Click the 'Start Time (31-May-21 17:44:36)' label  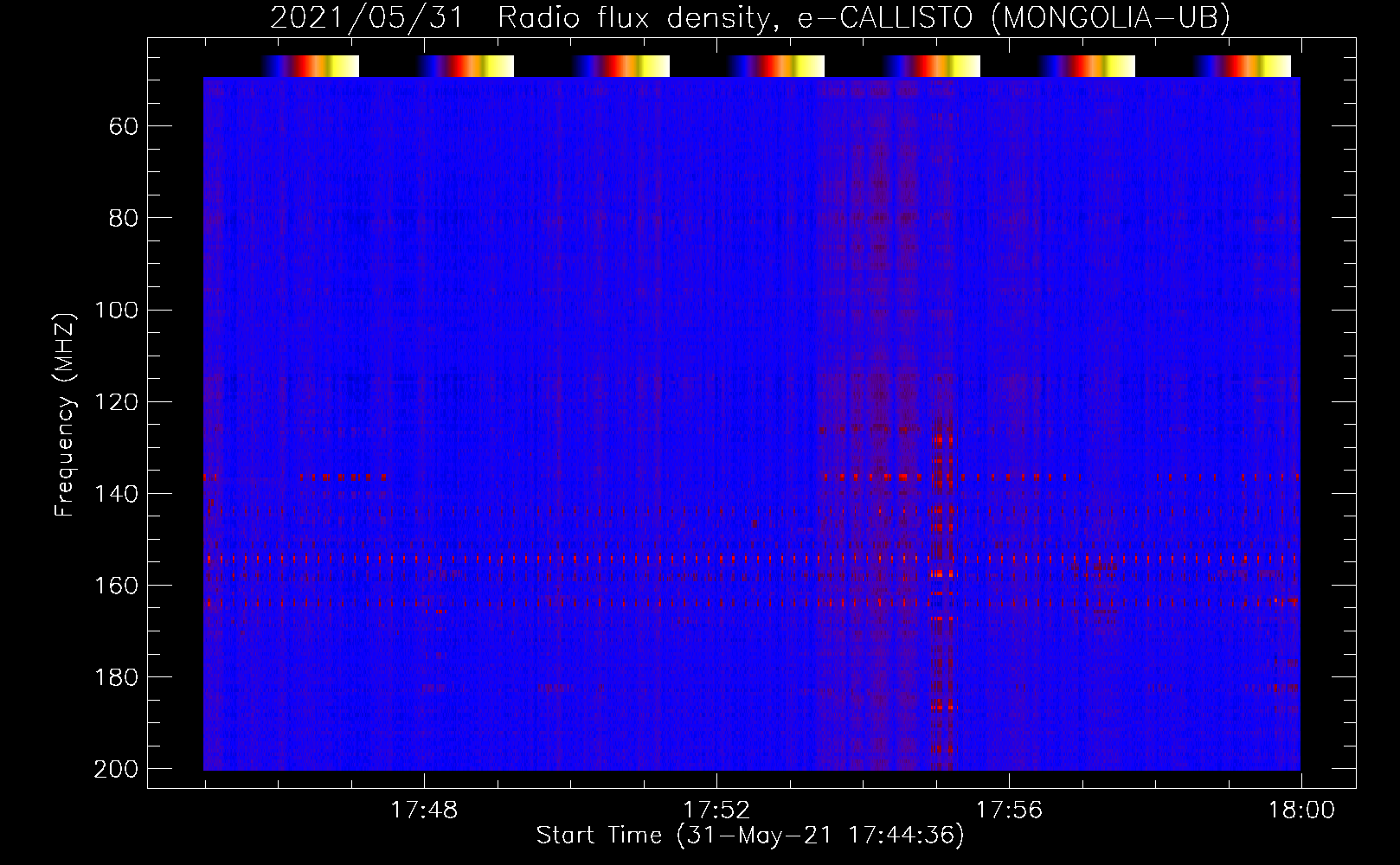[750, 836]
